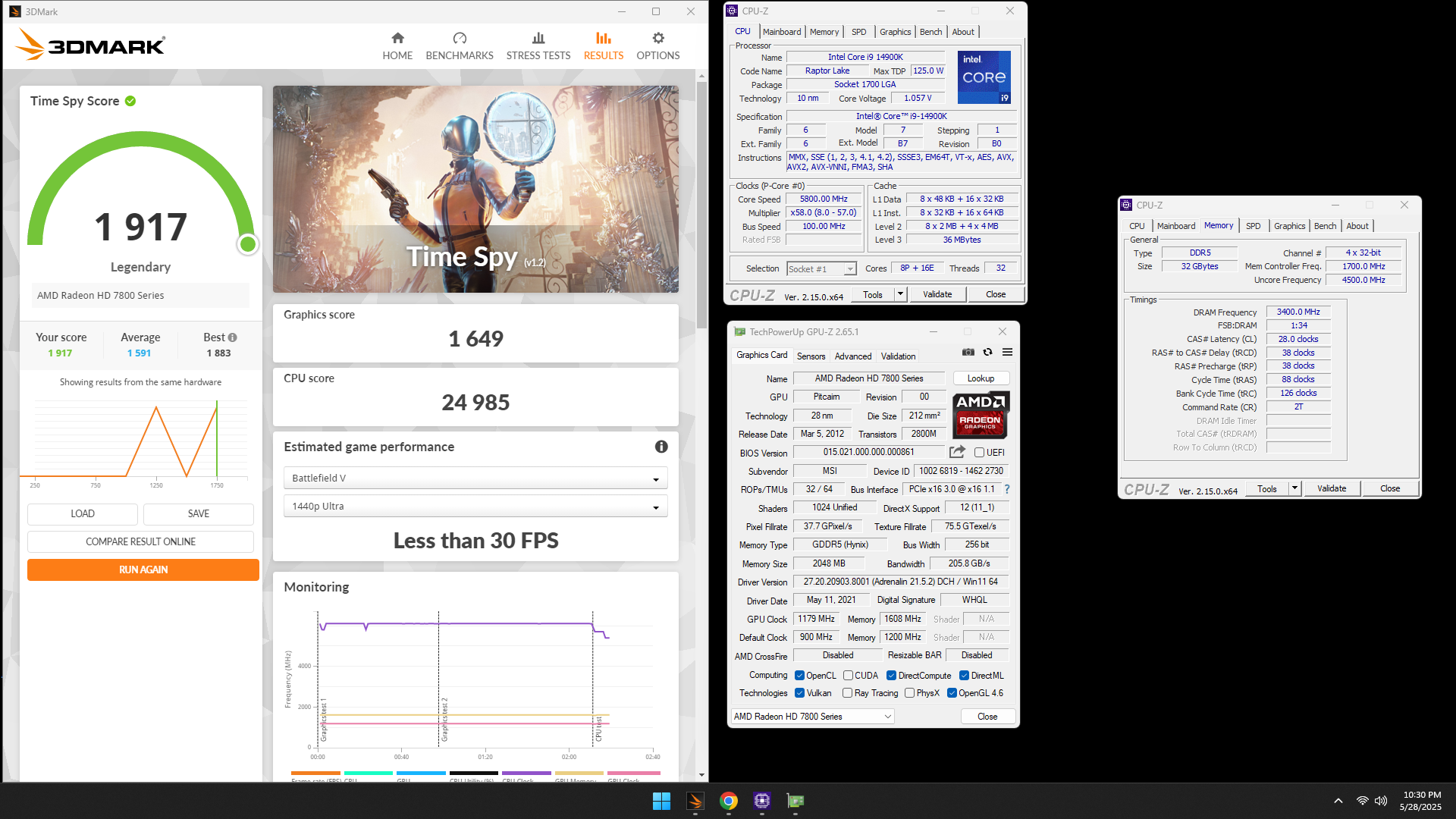Viewport: 1456px width, 819px height.
Task: Click COMPARE RESULT ONLINE
Action: [140, 541]
